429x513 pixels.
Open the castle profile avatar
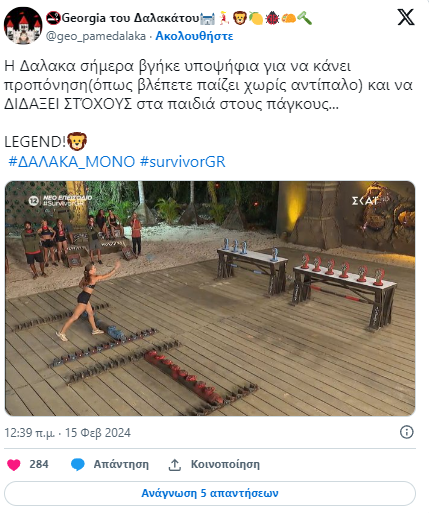[x=23, y=25]
